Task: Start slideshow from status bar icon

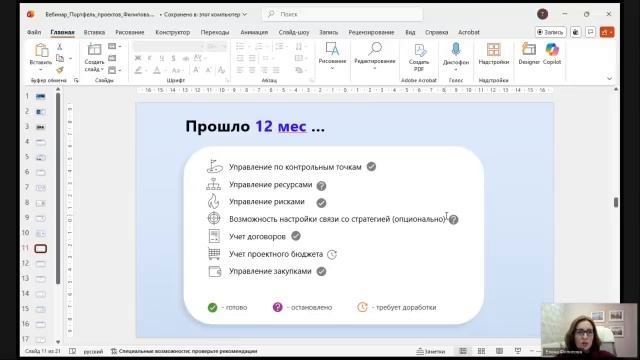Action: pyautogui.click(x=518, y=351)
